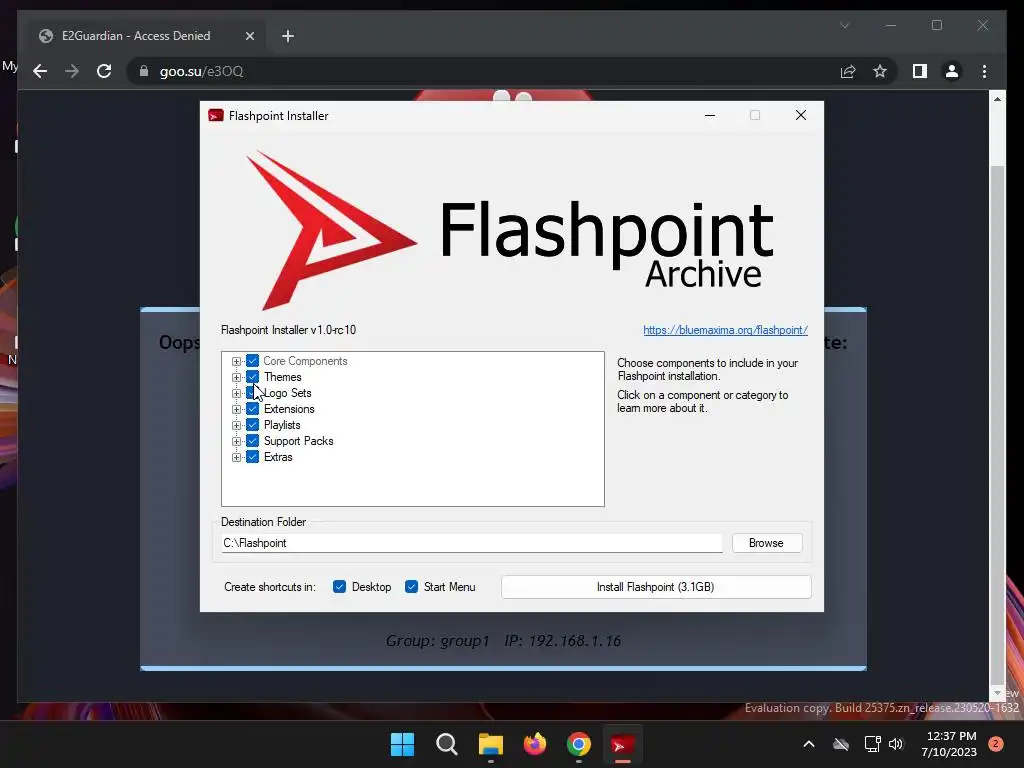Open Firefox from the taskbar

pos(535,744)
